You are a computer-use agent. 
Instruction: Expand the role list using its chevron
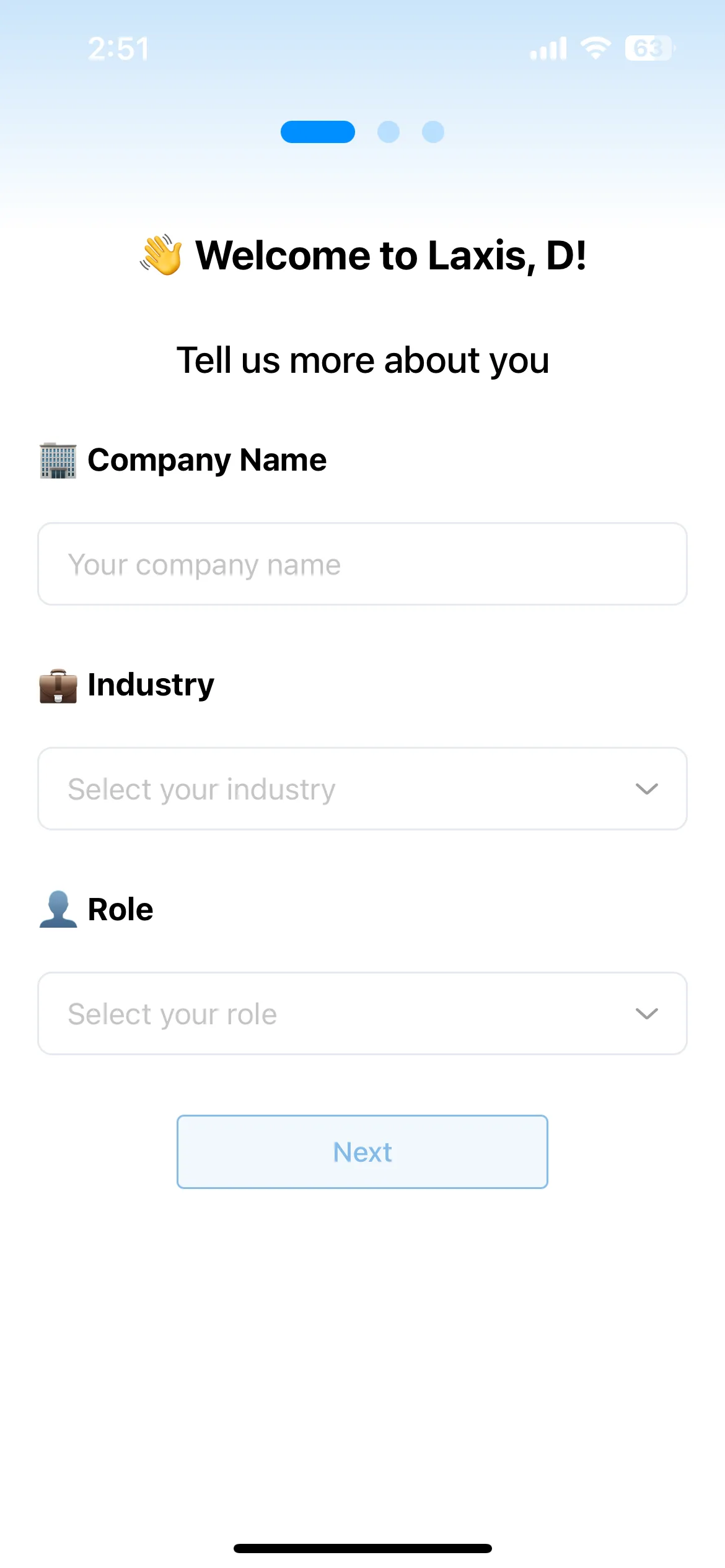(647, 1014)
